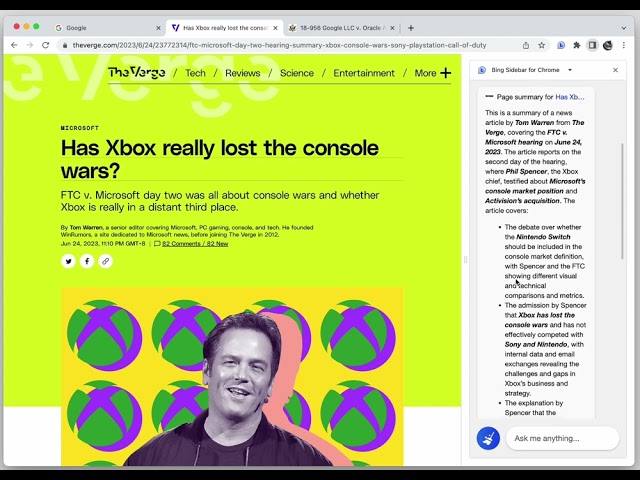Open the Reviews section

242,73
